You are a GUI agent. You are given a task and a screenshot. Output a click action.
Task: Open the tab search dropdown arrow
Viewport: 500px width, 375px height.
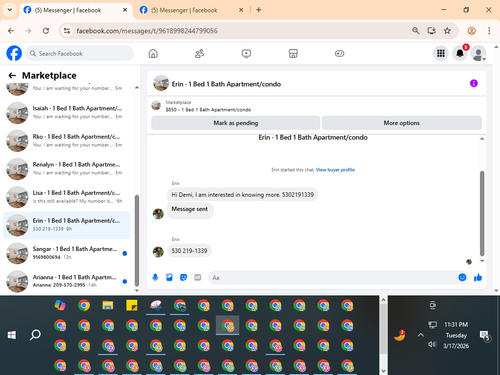(x=10, y=10)
